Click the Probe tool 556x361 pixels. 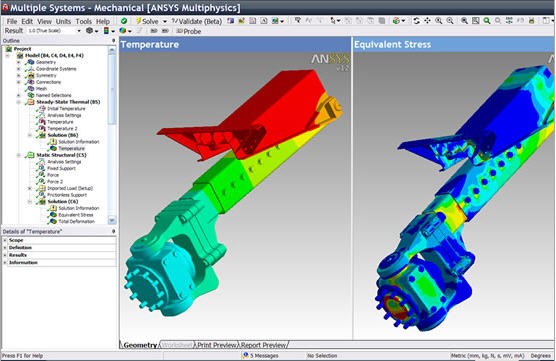pyautogui.click(x=189, y=31)
